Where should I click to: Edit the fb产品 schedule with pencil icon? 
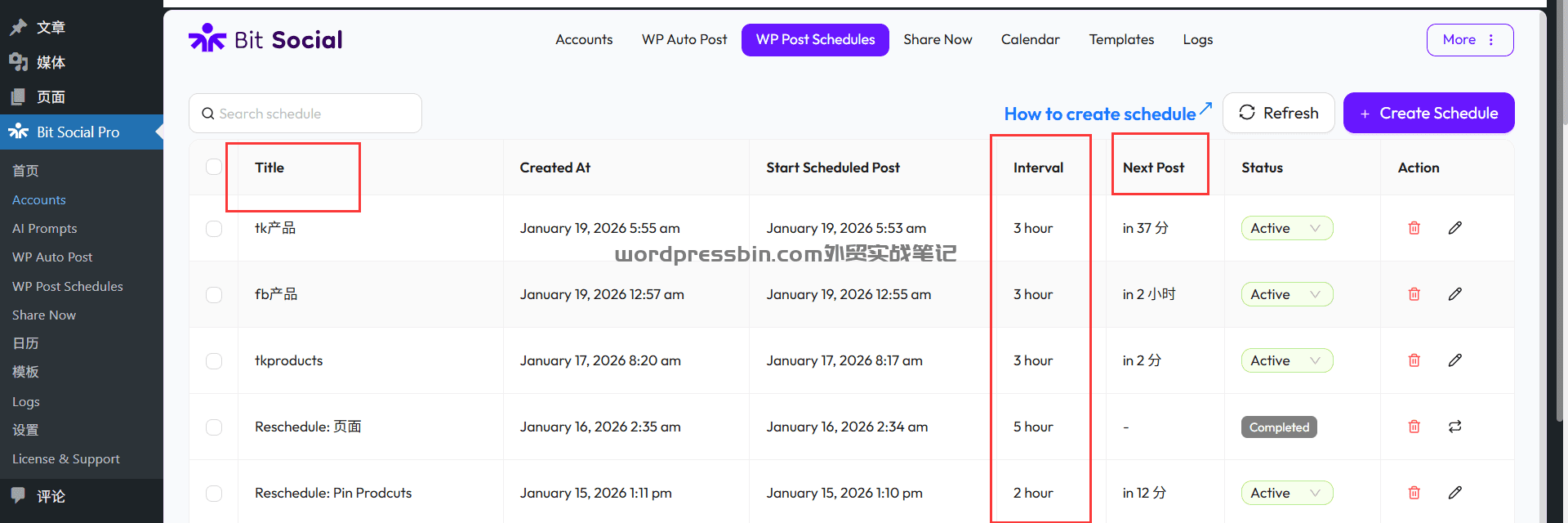pyautogui.click(x=1455, y=294)
